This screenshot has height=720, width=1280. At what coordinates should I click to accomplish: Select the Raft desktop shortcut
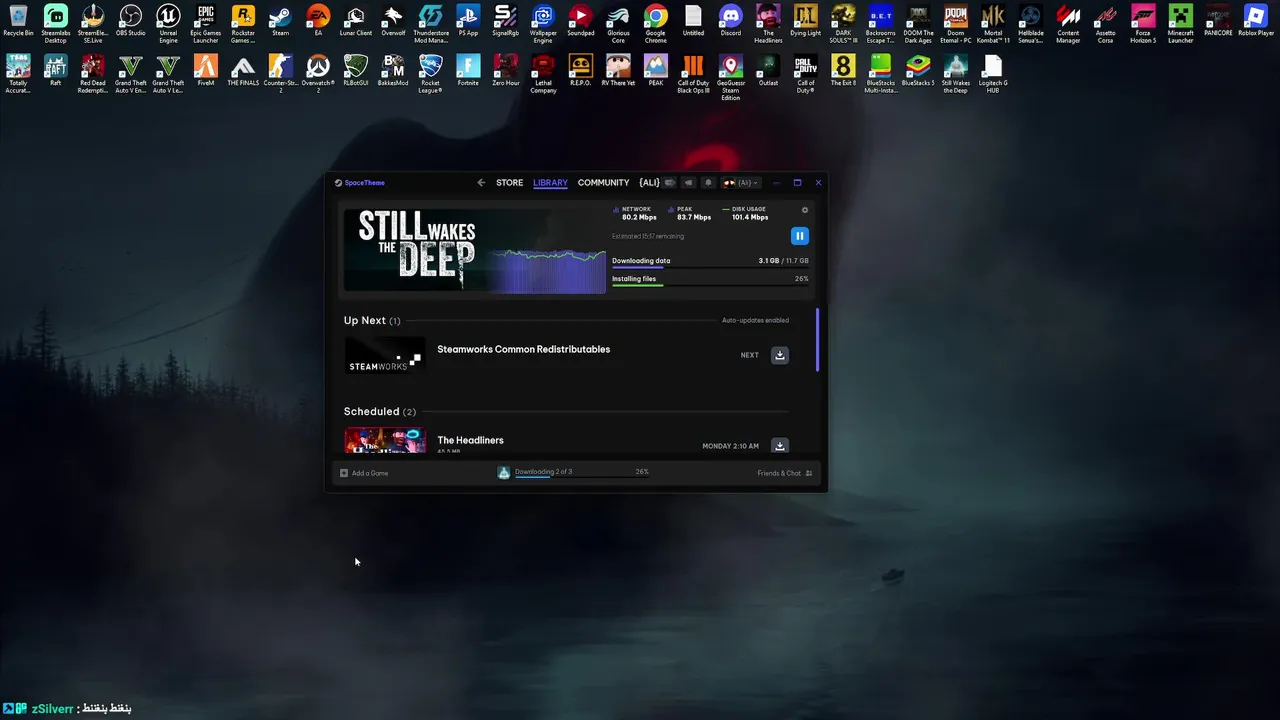[55, 72]
